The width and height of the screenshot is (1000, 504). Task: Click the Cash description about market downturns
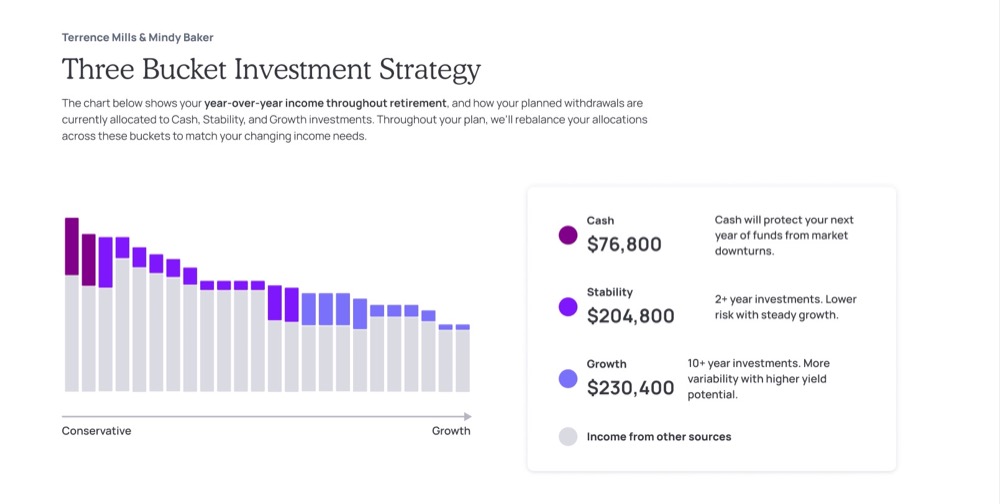coord(784,236)
